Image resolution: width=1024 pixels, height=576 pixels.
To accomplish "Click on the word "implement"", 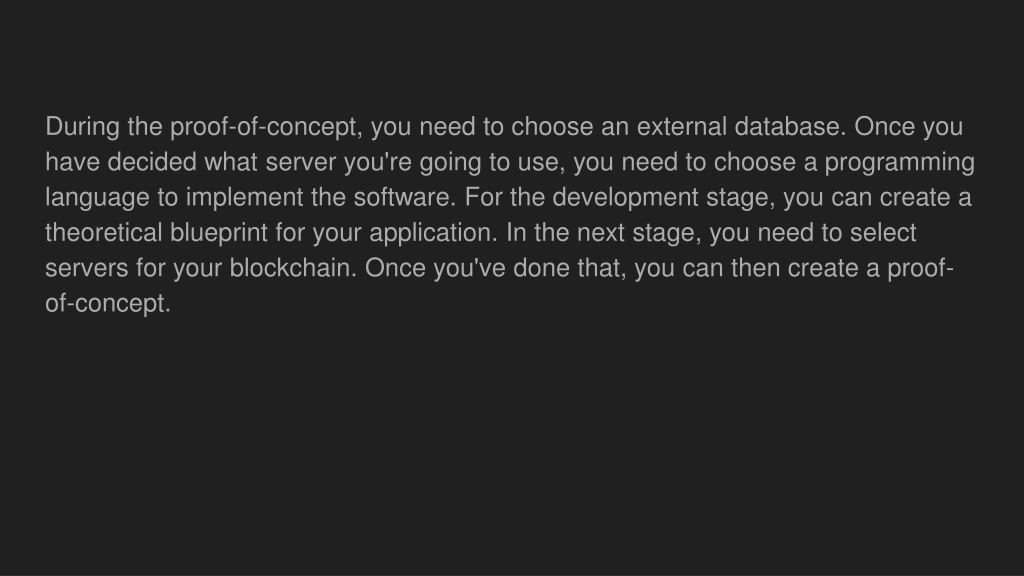I will 244,199.
